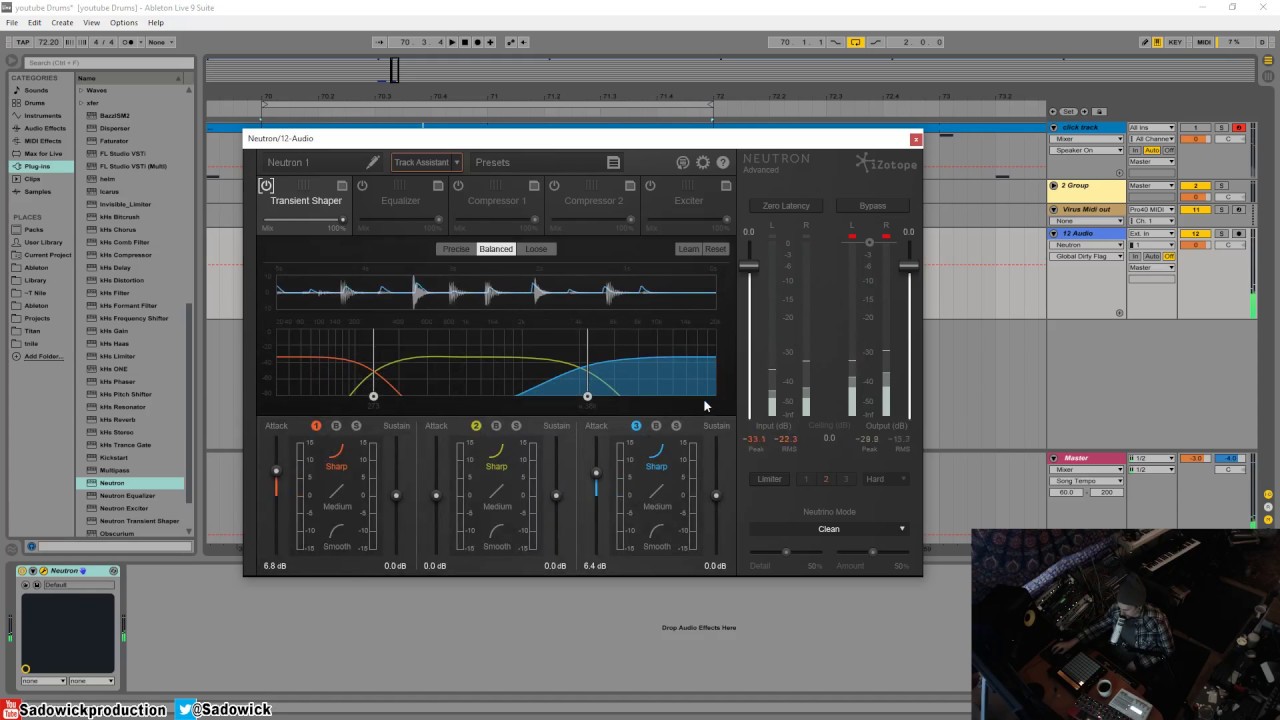Click the Transient Shaper Mix slider
This screenshot has width=1280, height=720.
click(x=304, y=219)
